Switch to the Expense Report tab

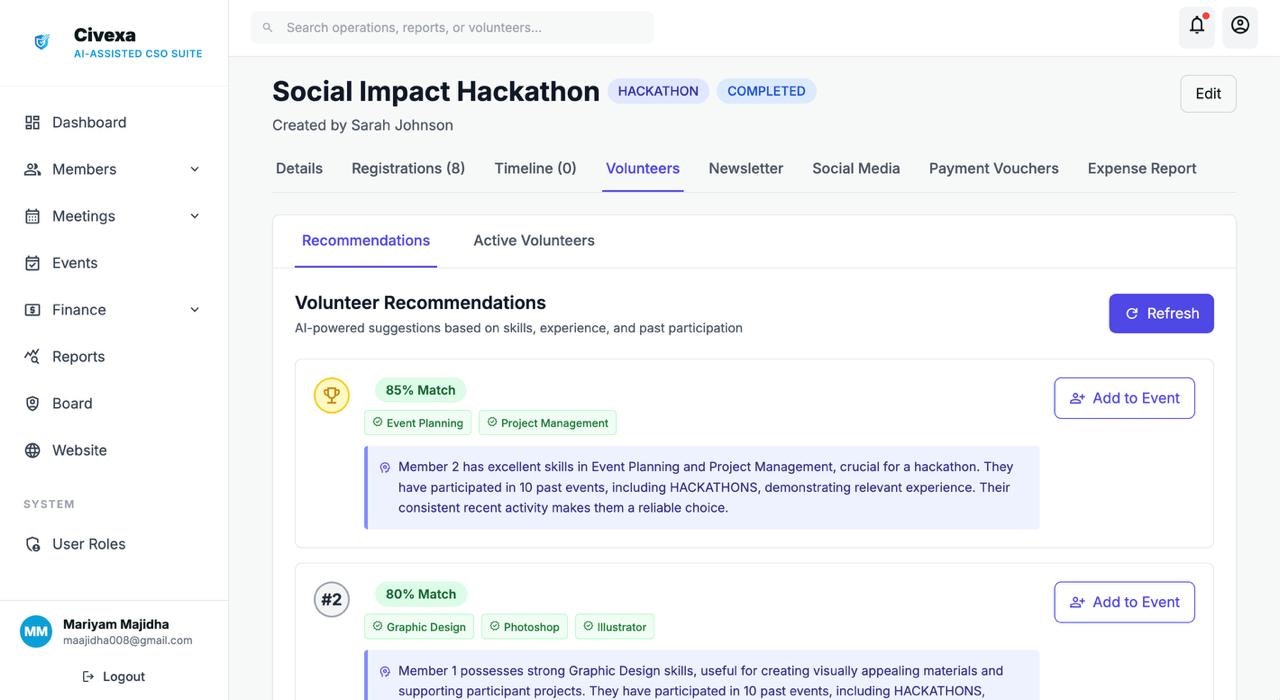[1141, 168]
